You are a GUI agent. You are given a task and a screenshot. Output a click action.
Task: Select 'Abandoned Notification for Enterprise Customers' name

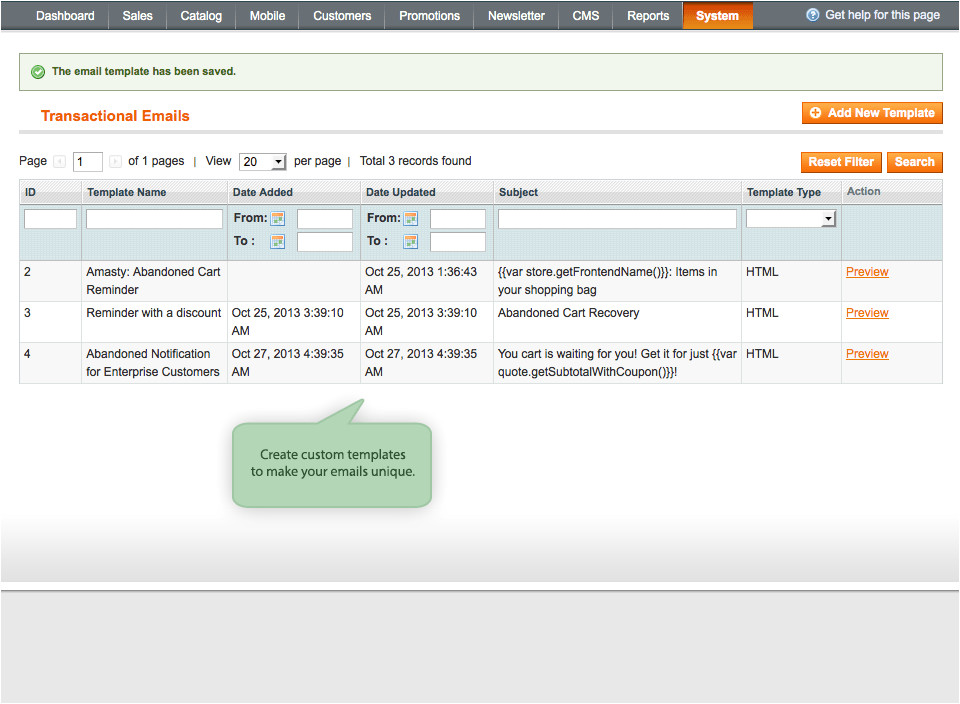click(153, 363)
